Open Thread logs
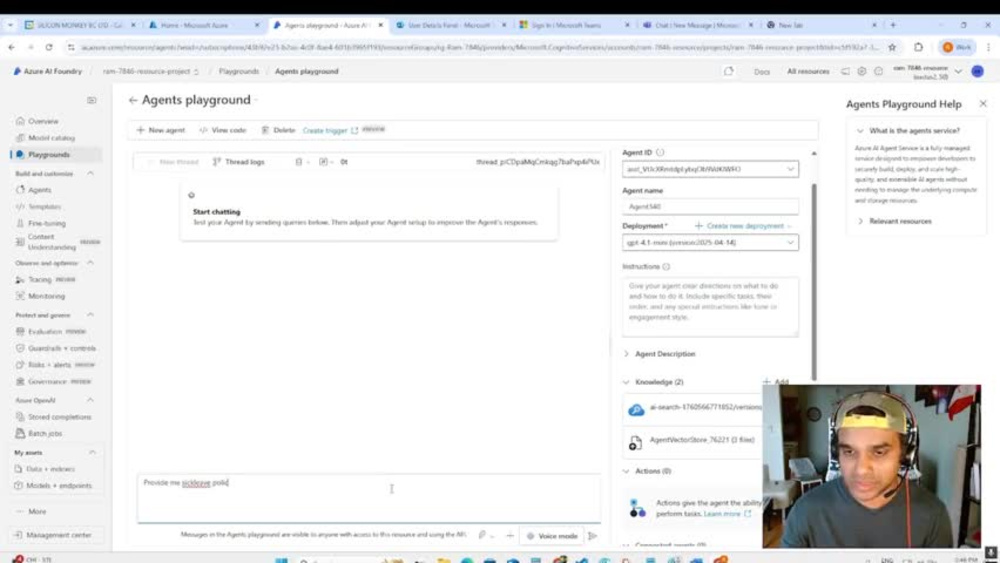1000x563 pixels. tap(239, 162)
